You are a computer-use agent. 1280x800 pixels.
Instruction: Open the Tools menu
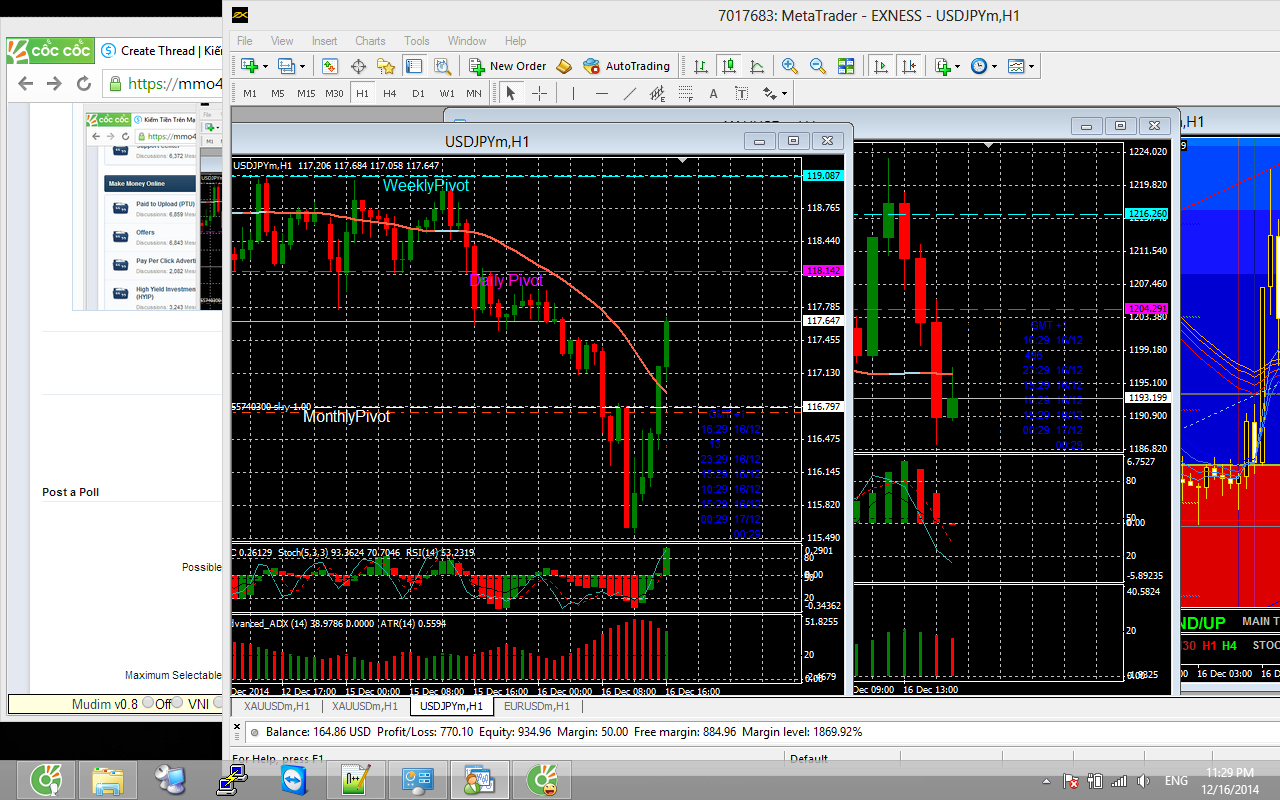pos(417,41)
